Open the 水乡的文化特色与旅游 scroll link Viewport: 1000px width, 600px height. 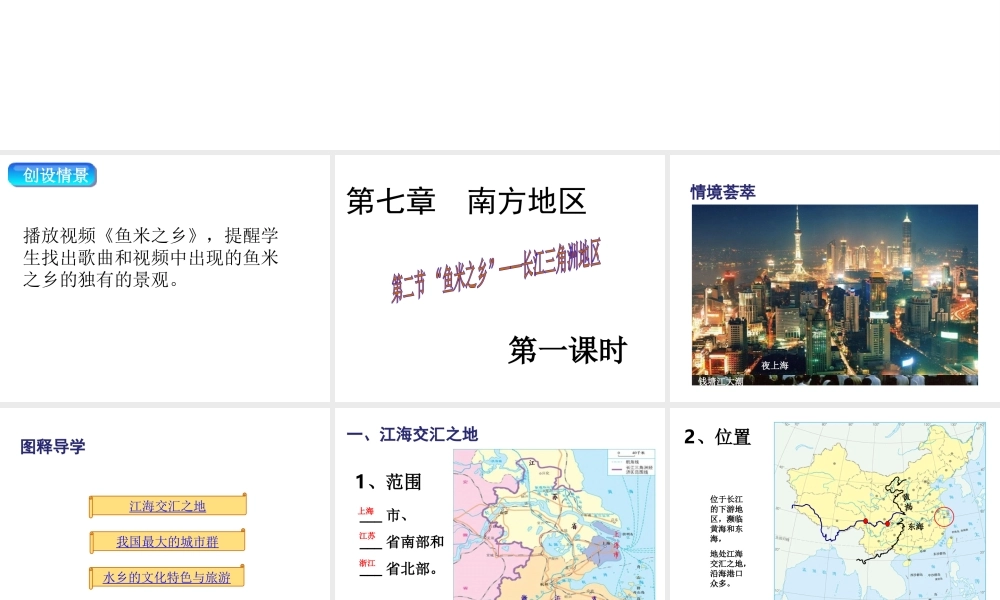(166, 577)
